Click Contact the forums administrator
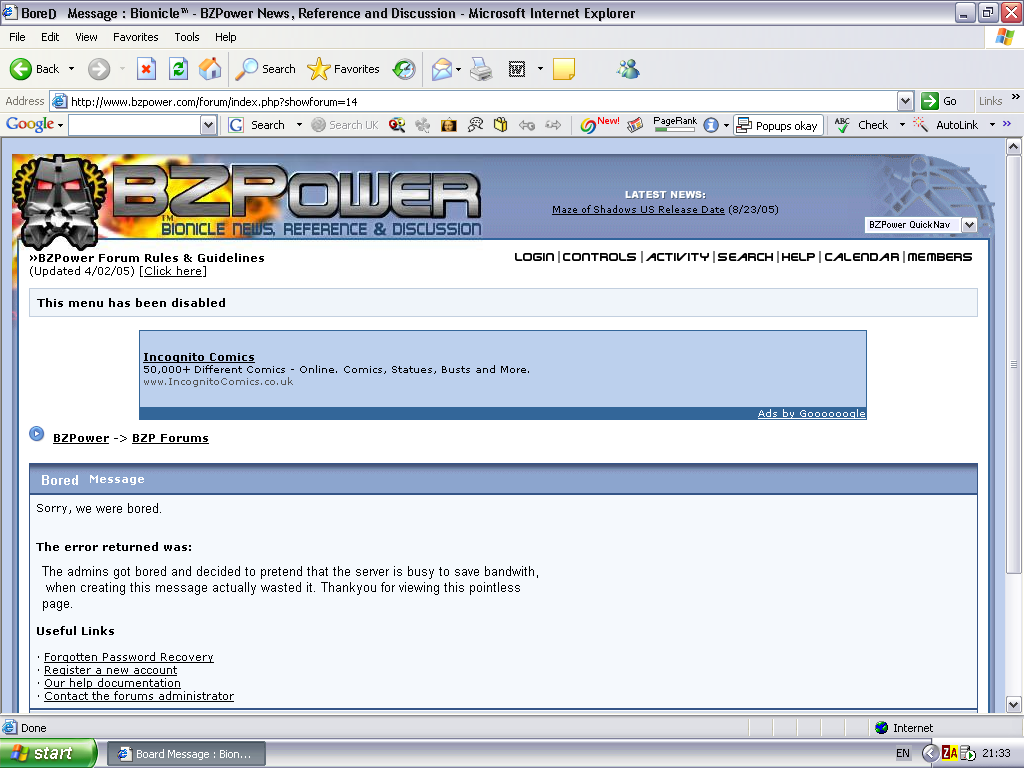Screen dimensions: 1024x768 pos(138,696)
